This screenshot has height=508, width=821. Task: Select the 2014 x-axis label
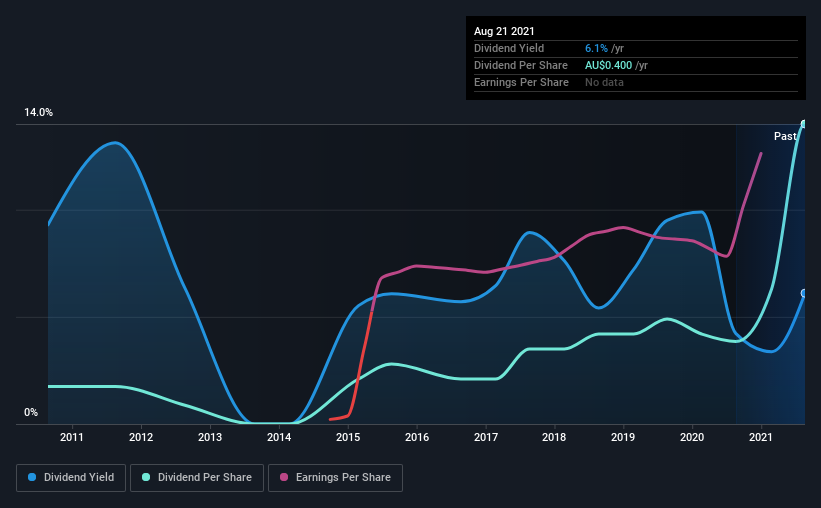pos(279,437)
